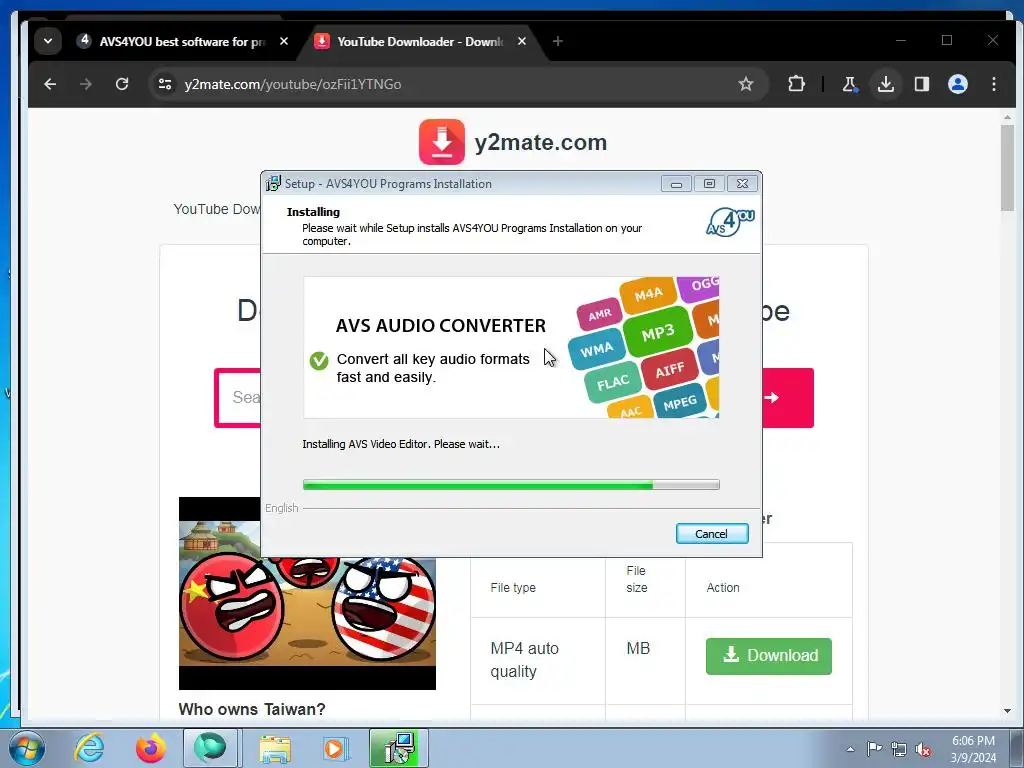Show hidden system tray icons

coord(850,749)
